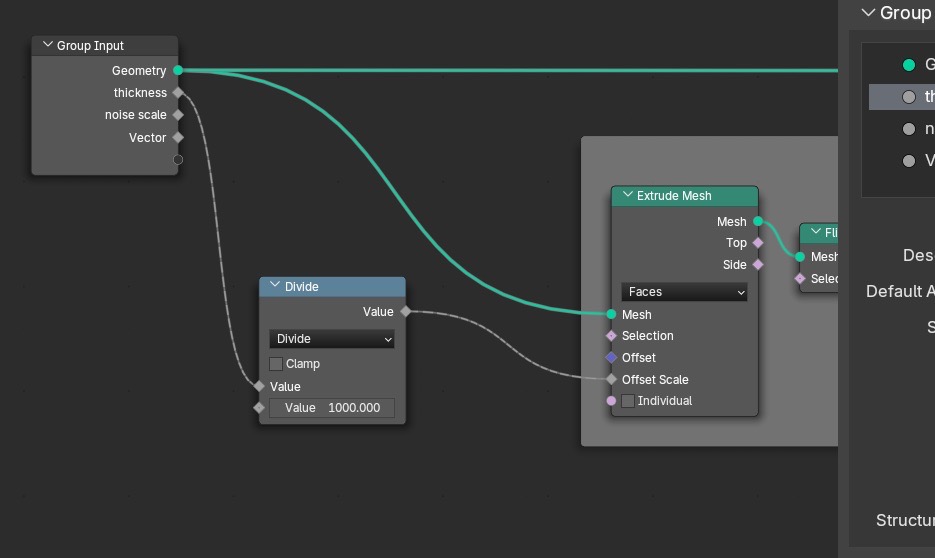
Task: Open the Divide operation dropdown
Action: tap(332, 339)
